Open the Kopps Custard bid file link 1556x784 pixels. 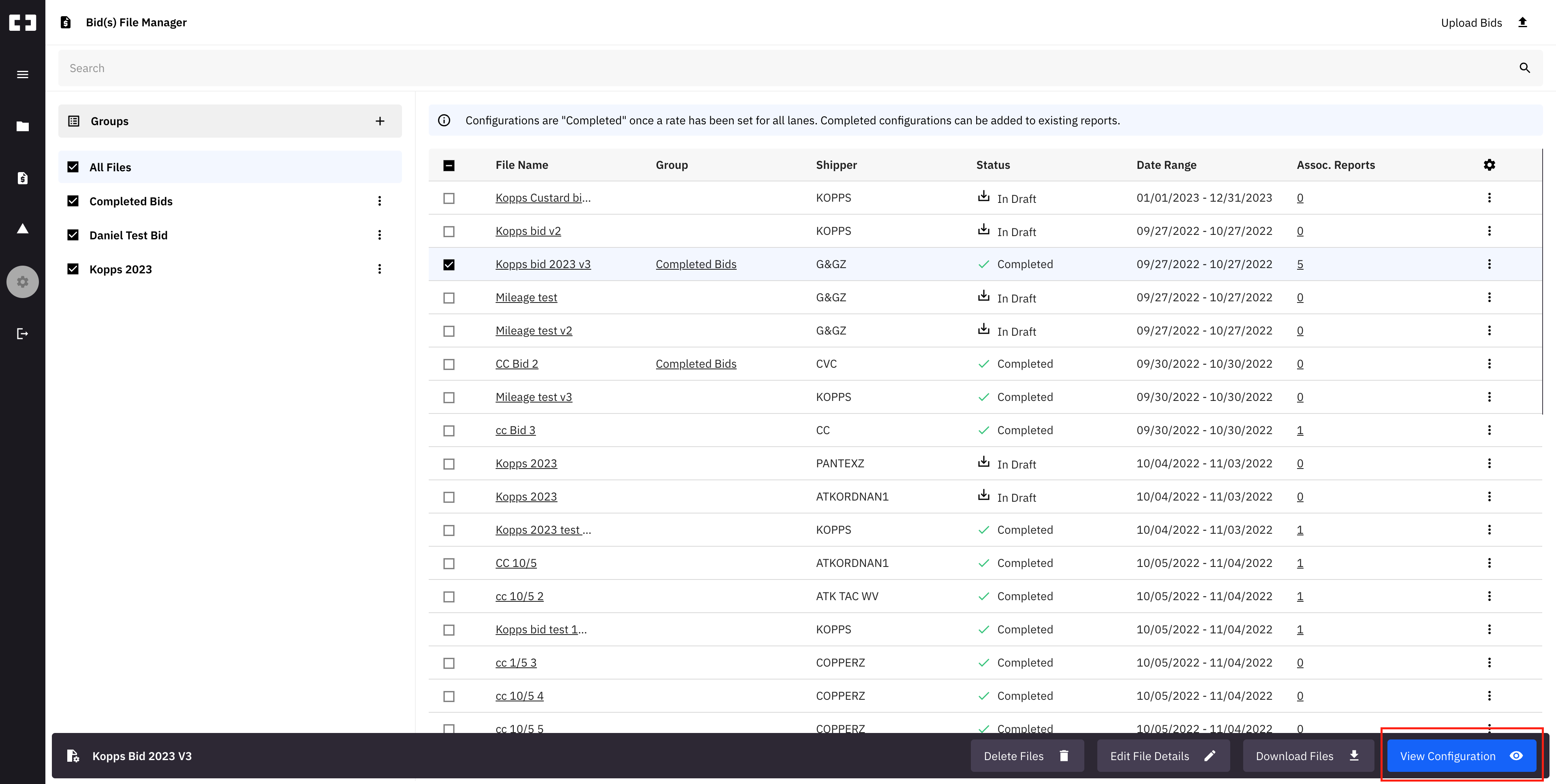click(543, 198)
